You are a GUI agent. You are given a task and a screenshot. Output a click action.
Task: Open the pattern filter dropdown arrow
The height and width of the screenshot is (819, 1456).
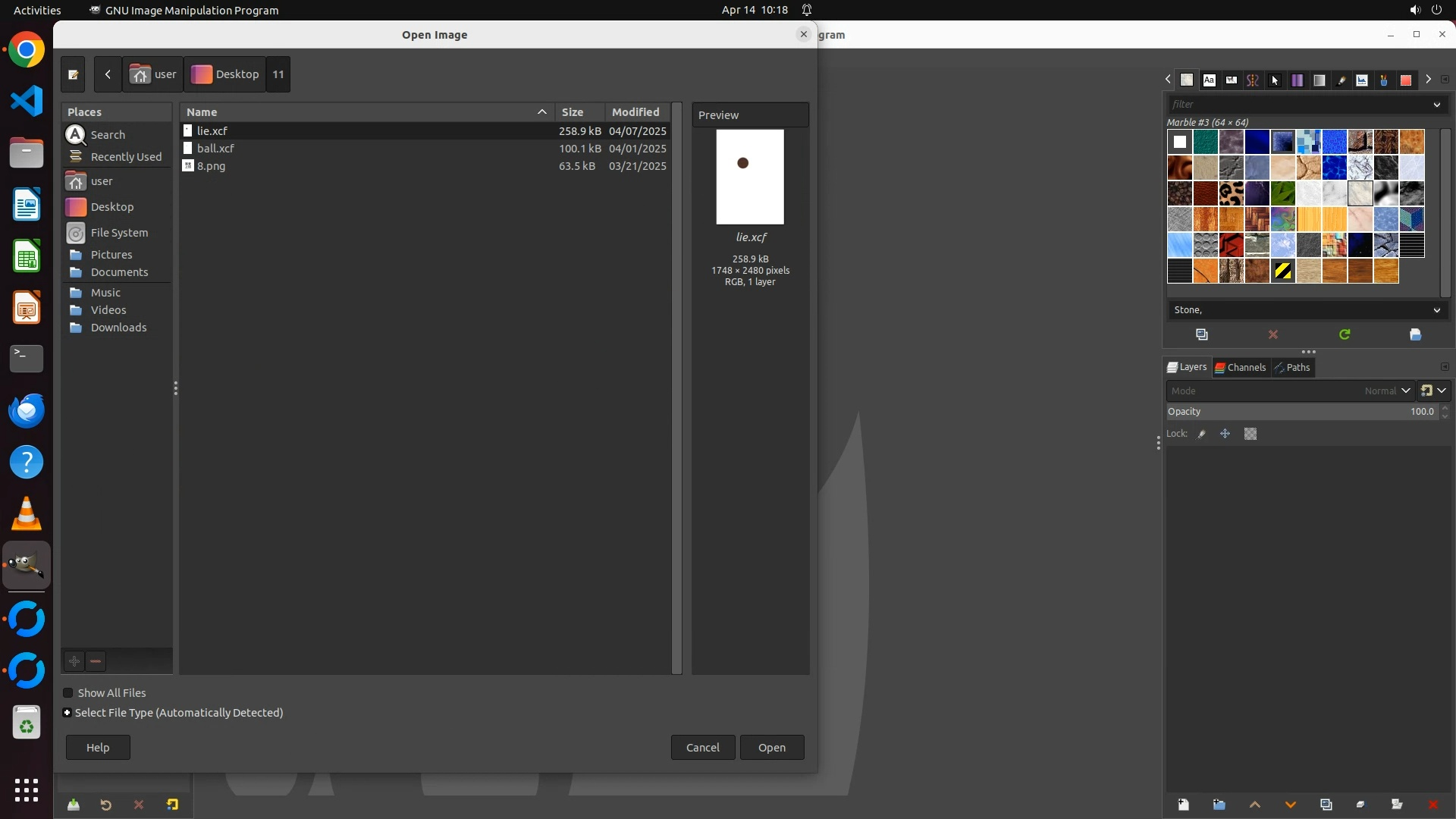point(1436,105)
